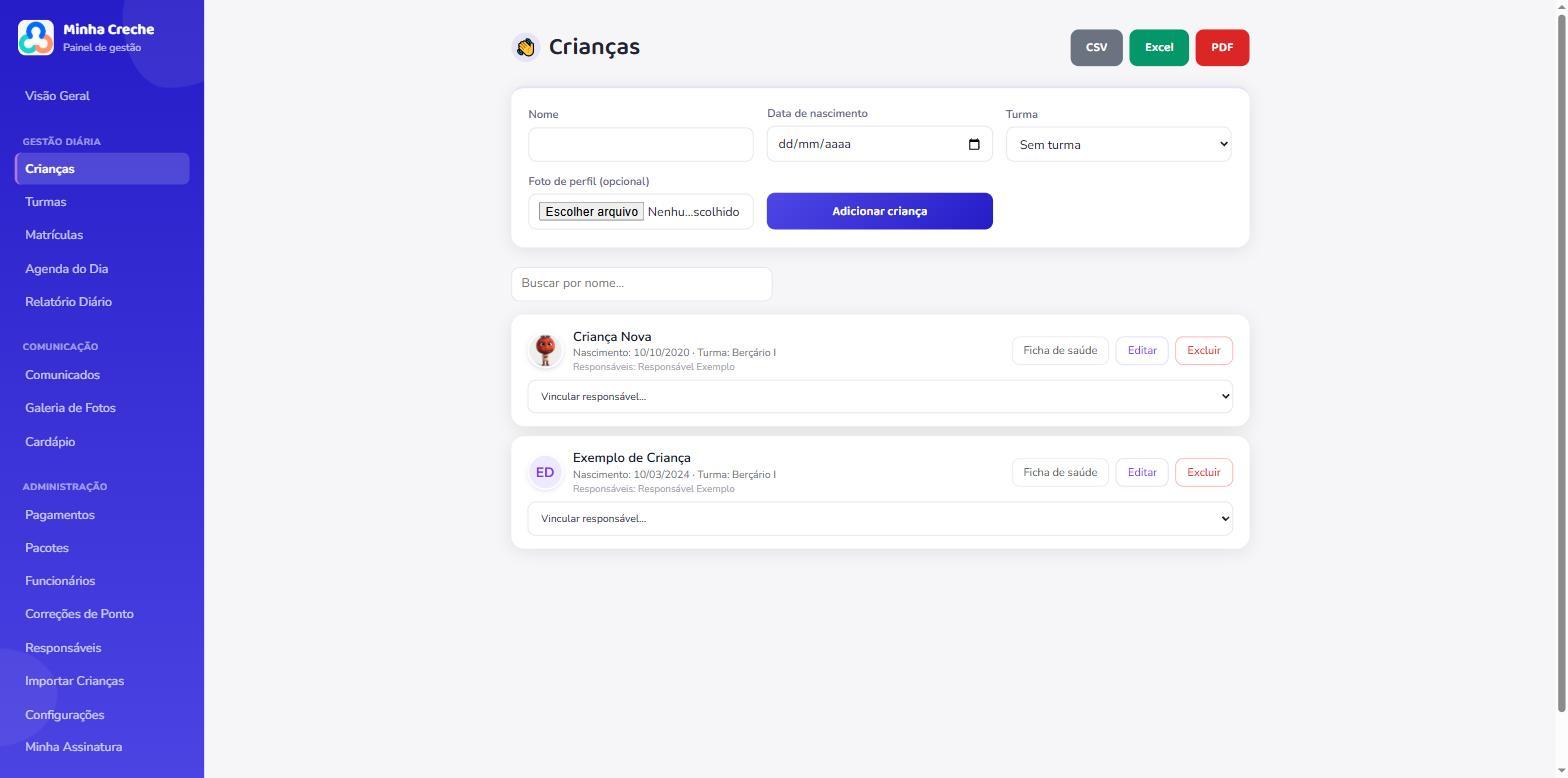Click Escolher arquivo to upload photo
Screen dimensions: 1568x778
tap(591, 212)
